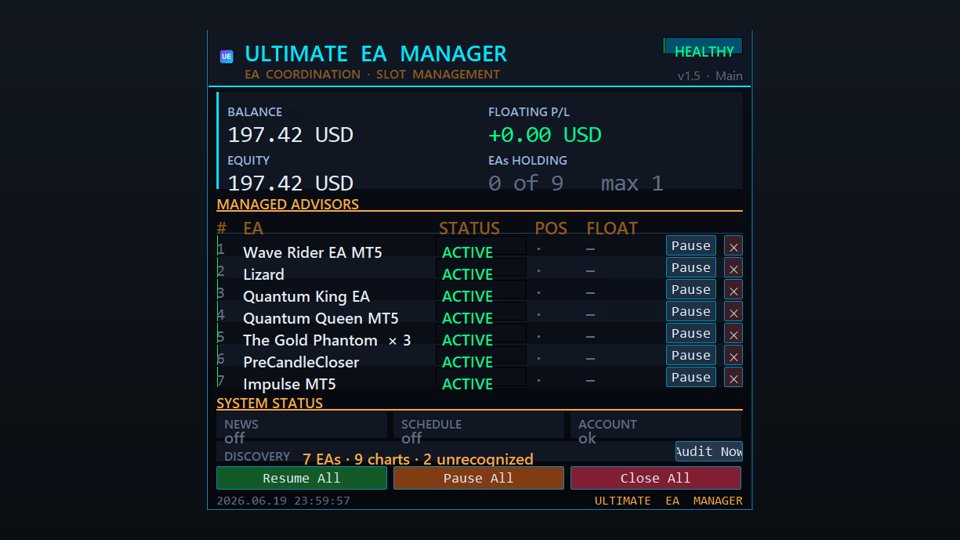Click '7 EAs · 9 charts · 2 unrecognized' text
Screen dimensions: 960x540
[x=418, y=459]
